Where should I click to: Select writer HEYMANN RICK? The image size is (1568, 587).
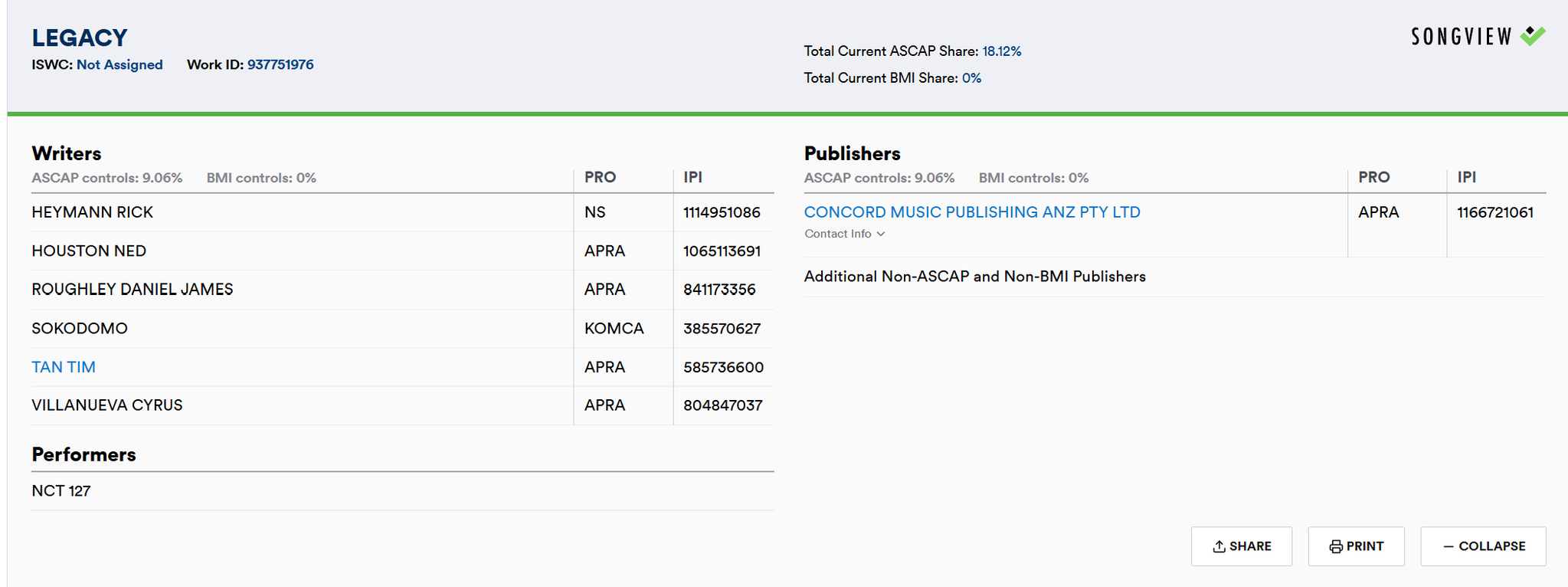(x=93, y=212)
